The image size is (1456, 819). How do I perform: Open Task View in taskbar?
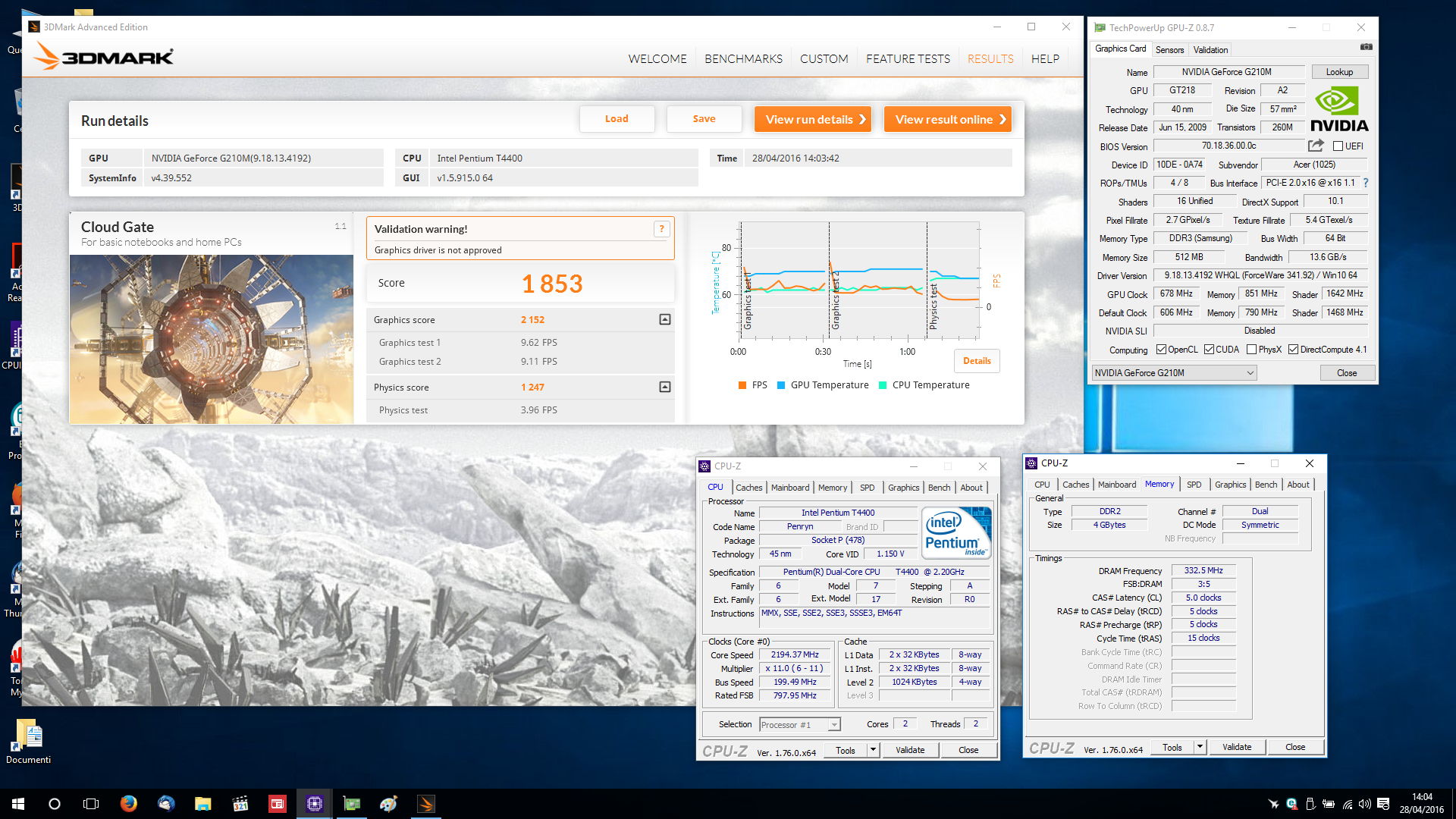[x=91, y=804]
